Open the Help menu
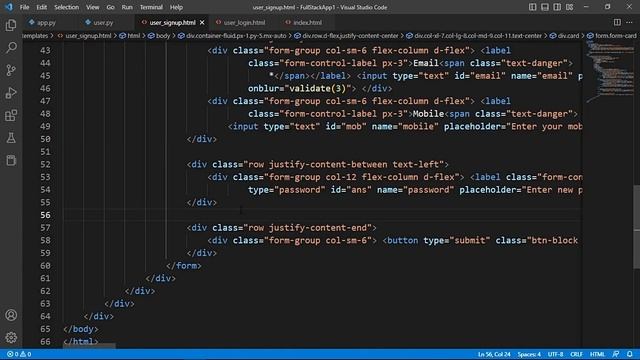 176,7
